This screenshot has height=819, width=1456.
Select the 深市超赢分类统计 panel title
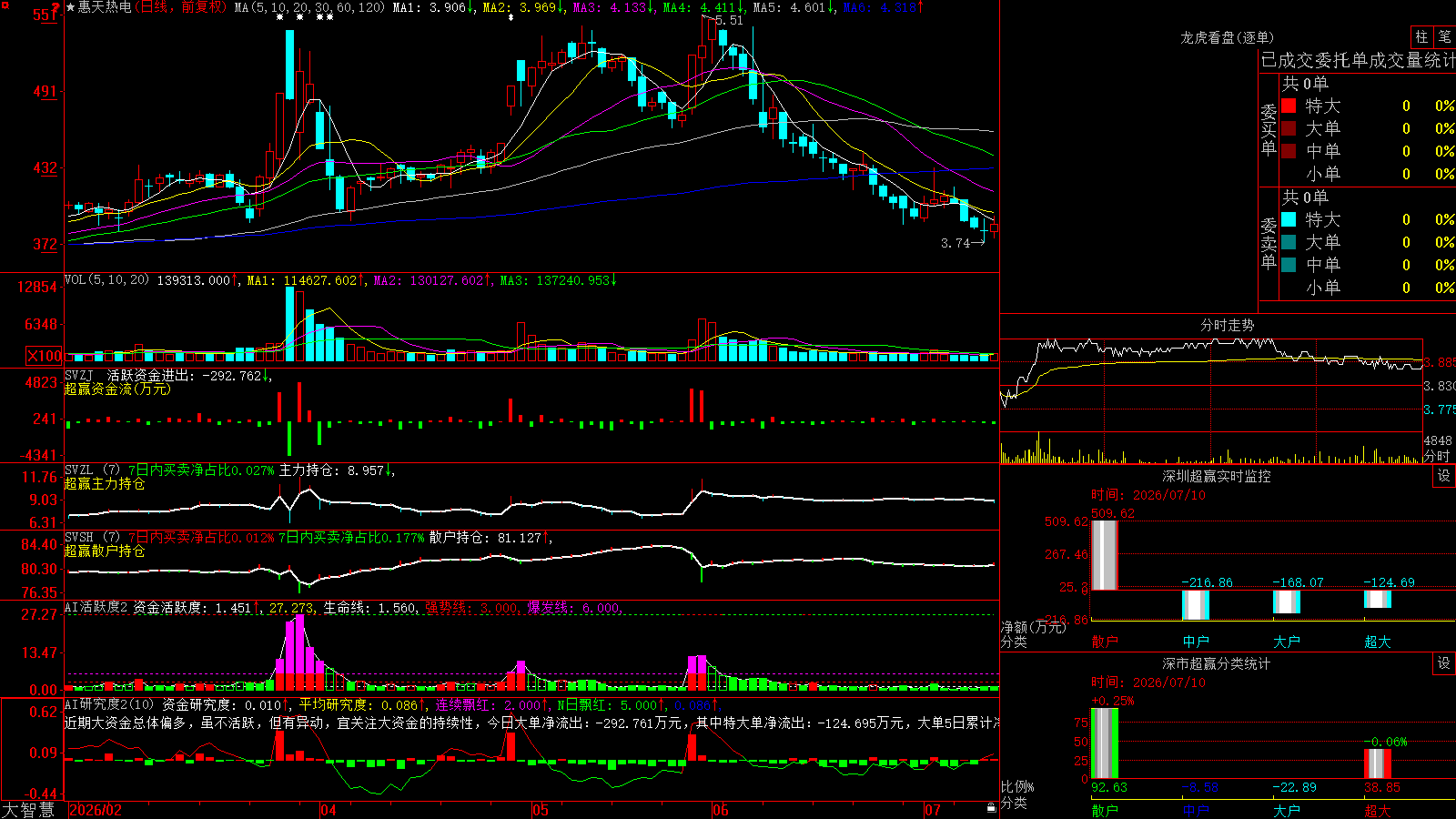point(1217,663)
